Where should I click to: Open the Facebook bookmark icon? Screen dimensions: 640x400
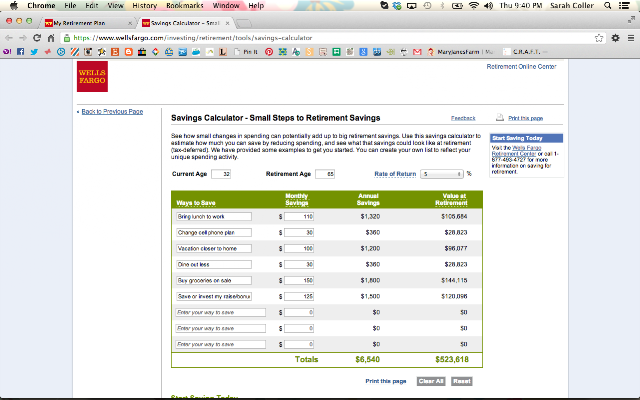pos(20,52)
